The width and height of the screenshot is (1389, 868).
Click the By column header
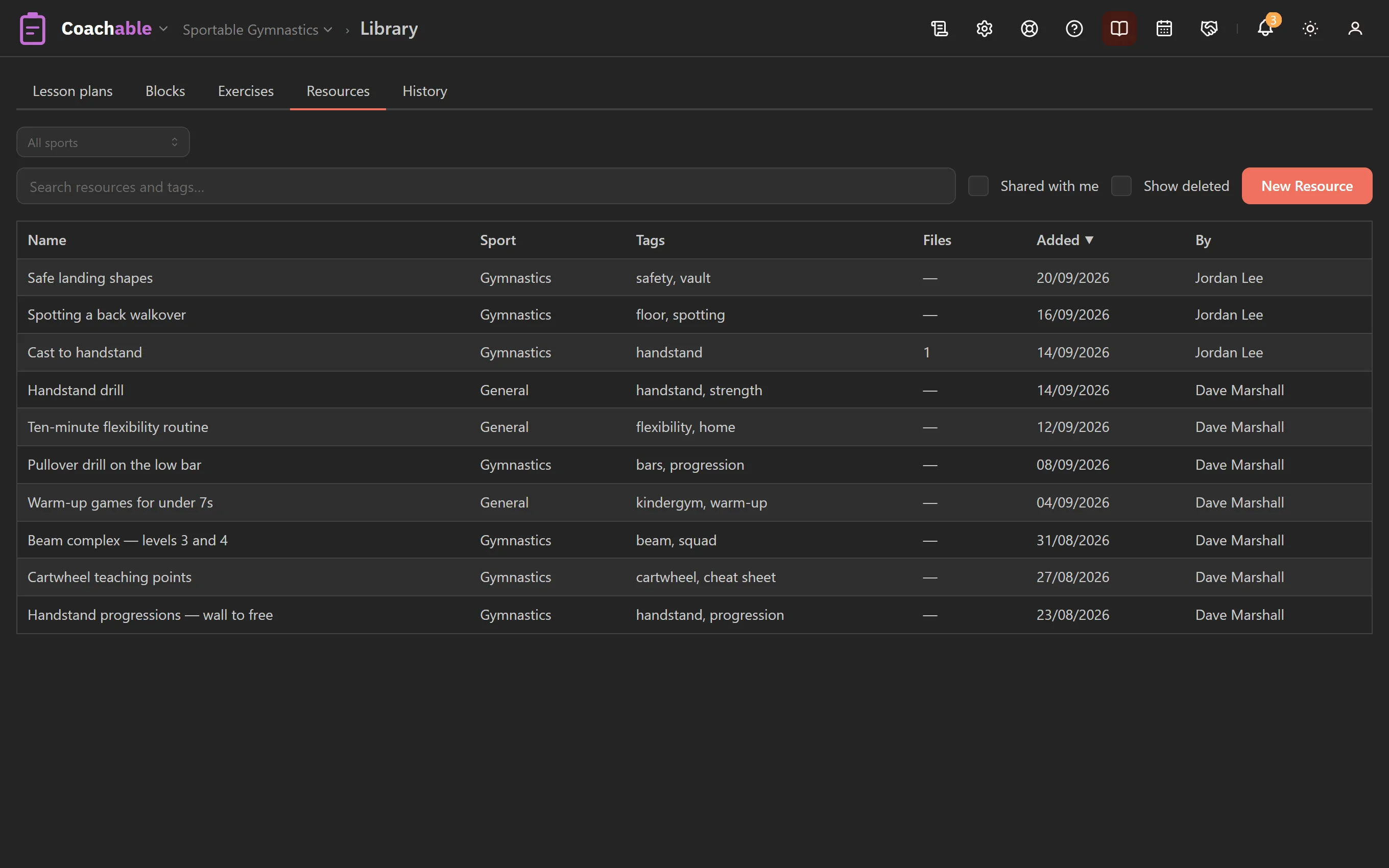click(x=1203, y=240)
